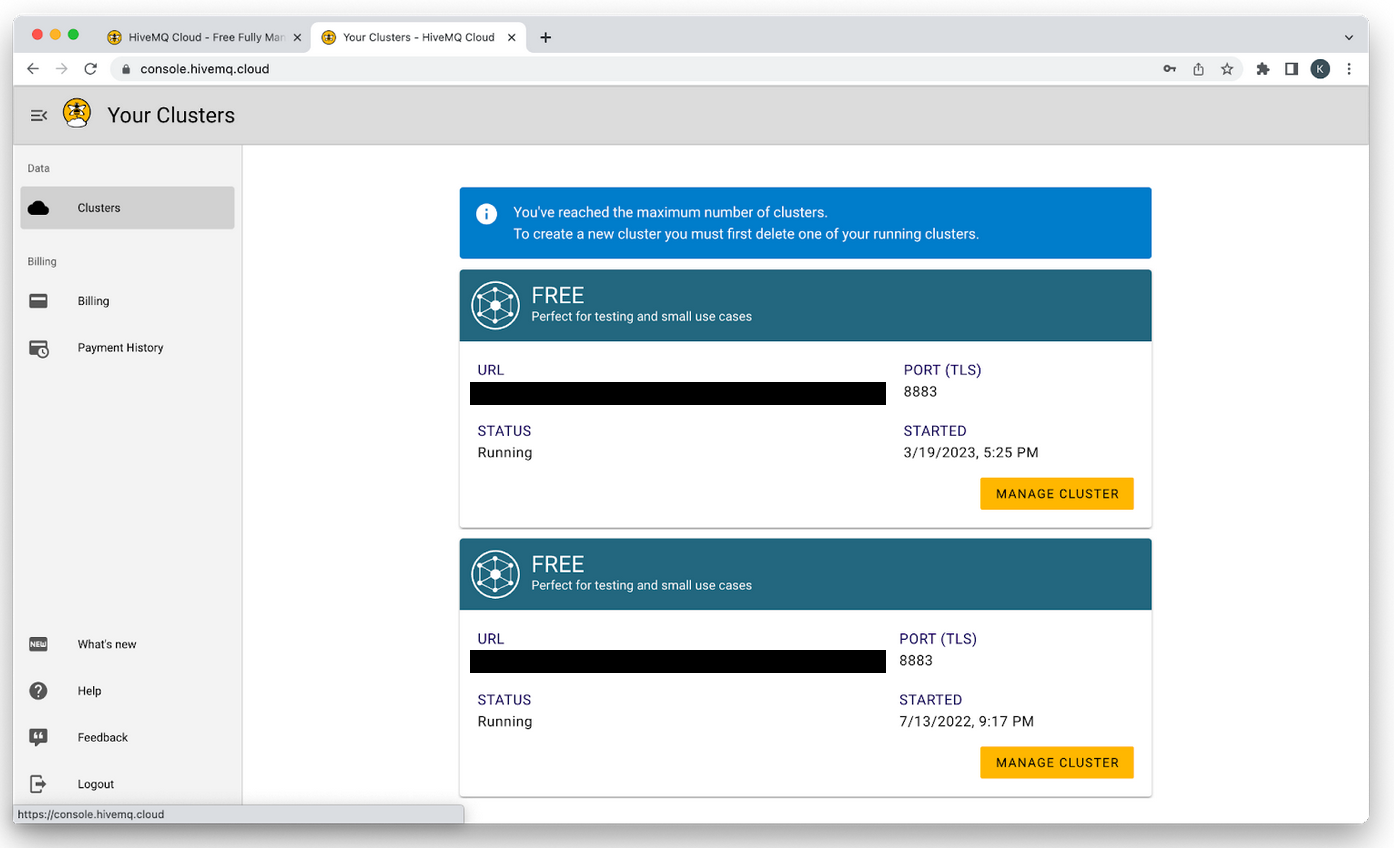Viewport: 1394px width, 848px height.
Task: Click the Payment History clock-card icon
Action: pyautogui.click(x=38, y=347)
